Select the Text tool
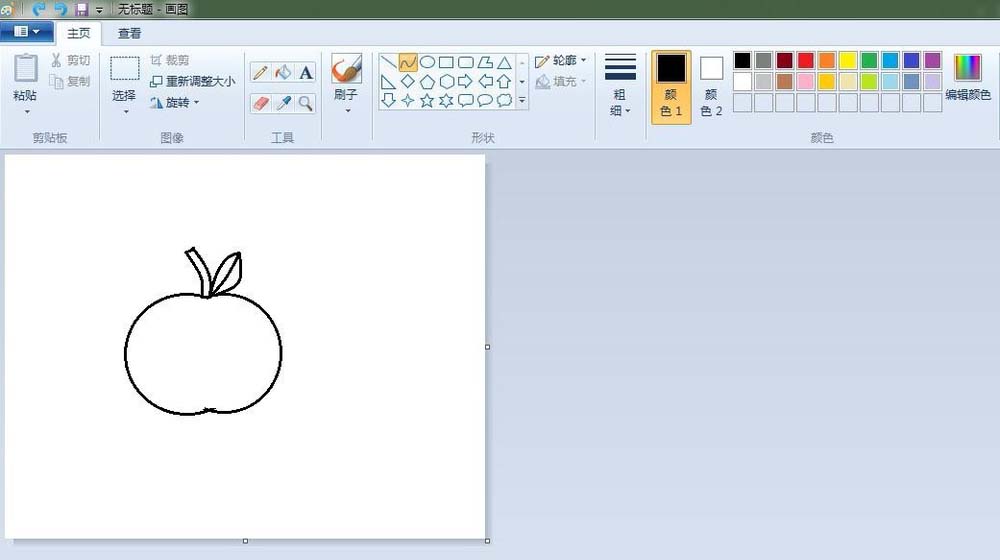1000x560 pixels. [306, 72]
